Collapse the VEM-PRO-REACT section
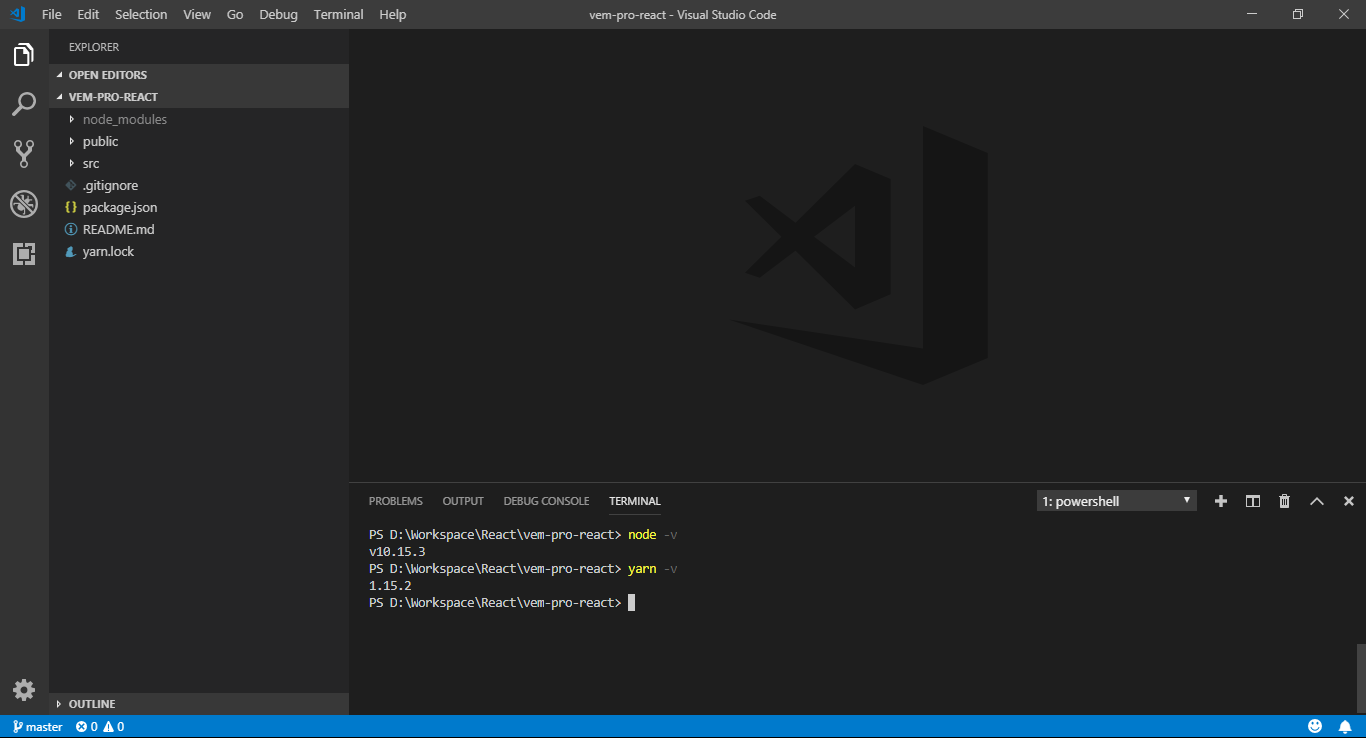Image resolution: width=1366 pixels, height=738 pixels. 199,97
